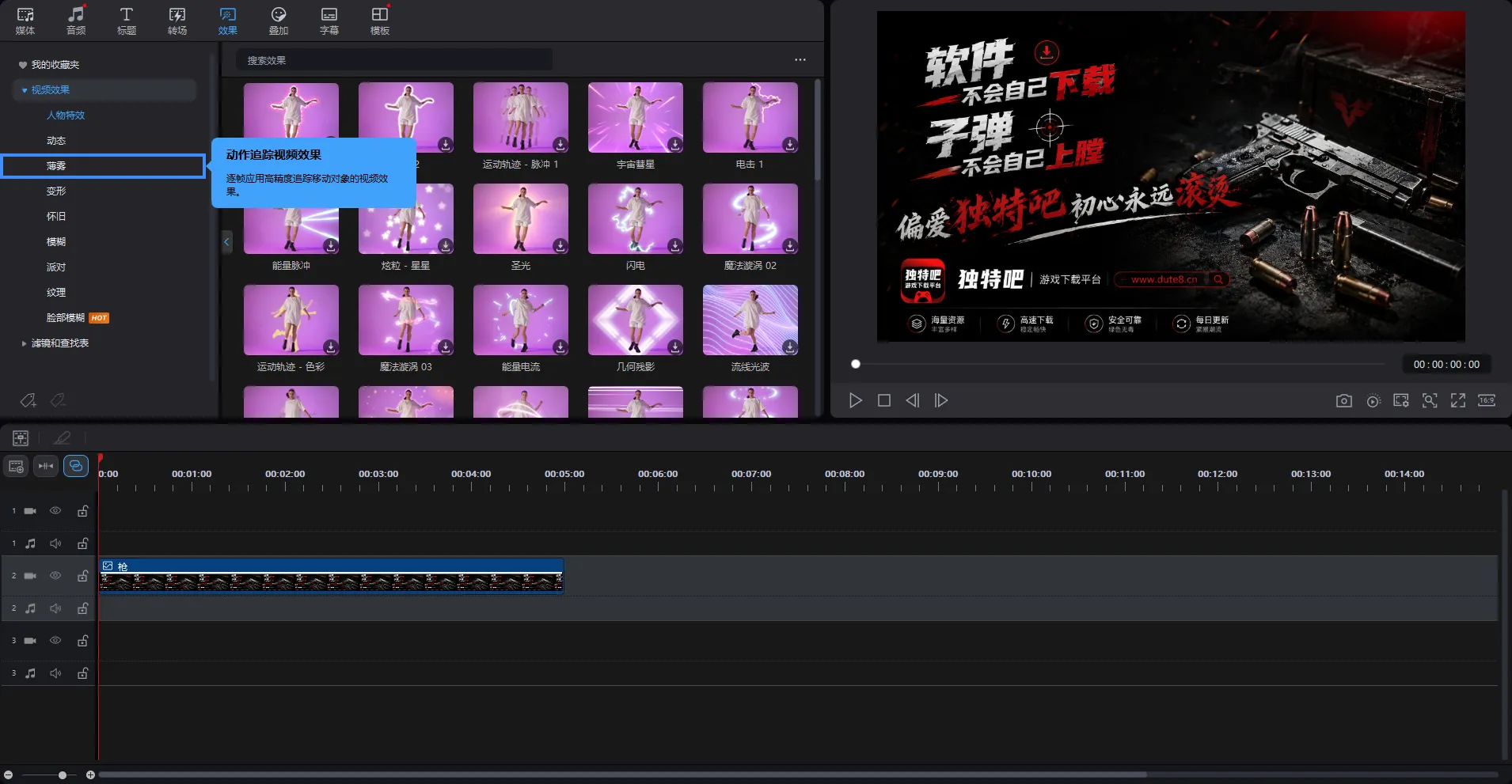Screen dimensions: 1512x784
Task: Switch to the 音频 audio tab
Action: [x=76, y=21]
